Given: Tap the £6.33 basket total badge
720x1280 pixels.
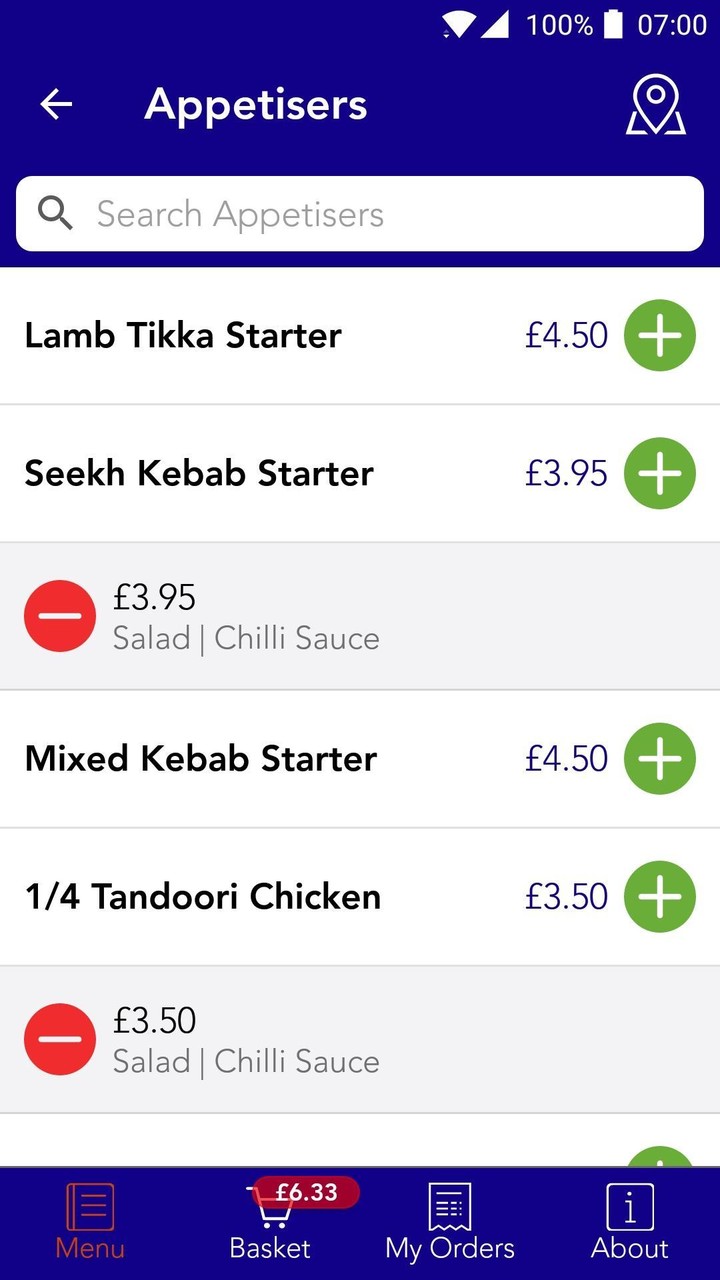Looking at the screenshot, I should pos(306,1192).
